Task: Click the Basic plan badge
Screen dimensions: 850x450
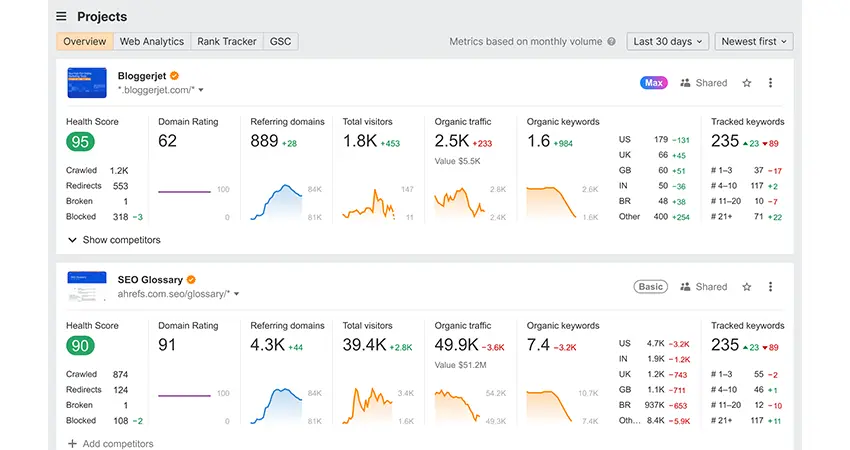Action: coord(651,287)
